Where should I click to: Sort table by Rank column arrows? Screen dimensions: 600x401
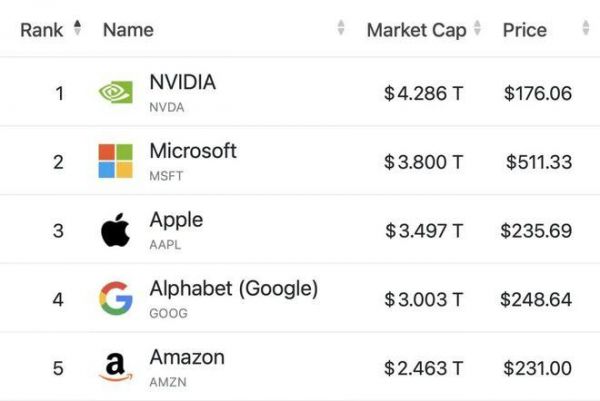78,29
